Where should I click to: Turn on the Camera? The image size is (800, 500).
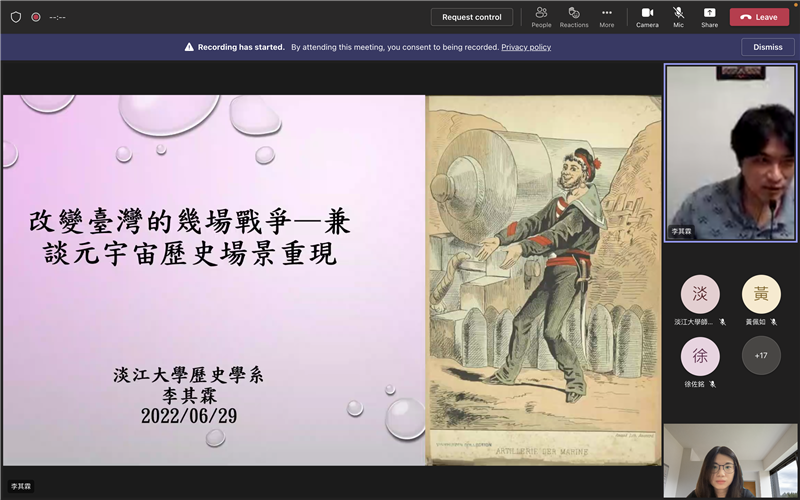coord(647,16)
